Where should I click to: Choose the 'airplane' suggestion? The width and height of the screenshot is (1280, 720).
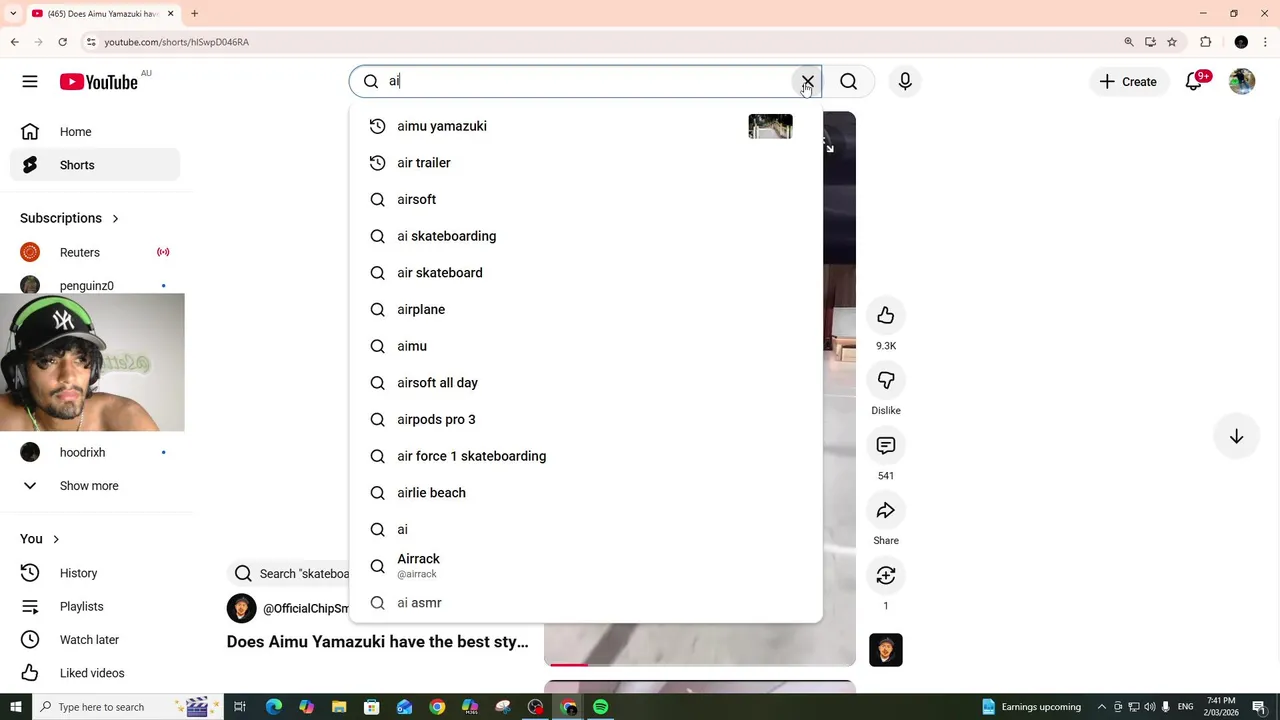click(x=586, y=310)
